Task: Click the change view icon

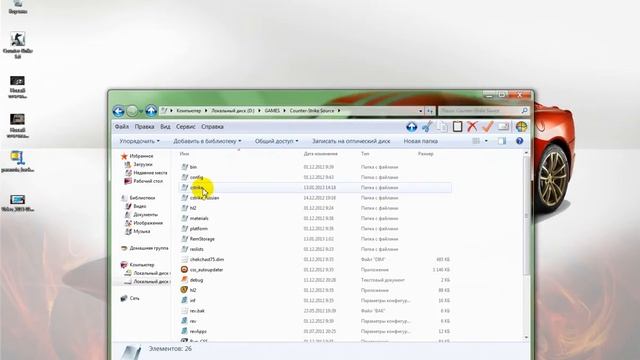Action: [x=476, y=141]
